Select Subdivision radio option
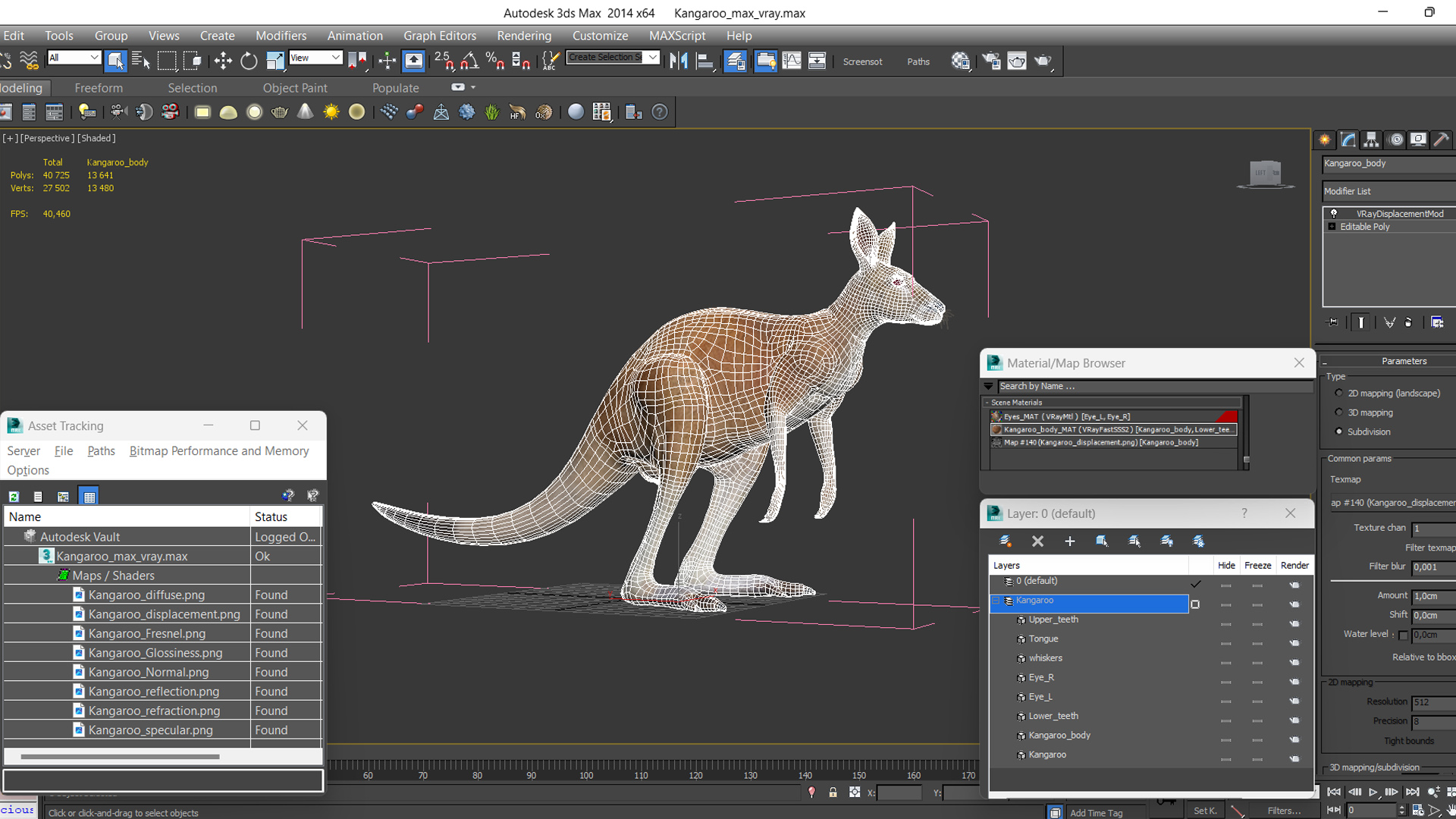The height and width of the screenshot is (819, 1456). (1338, 431)
